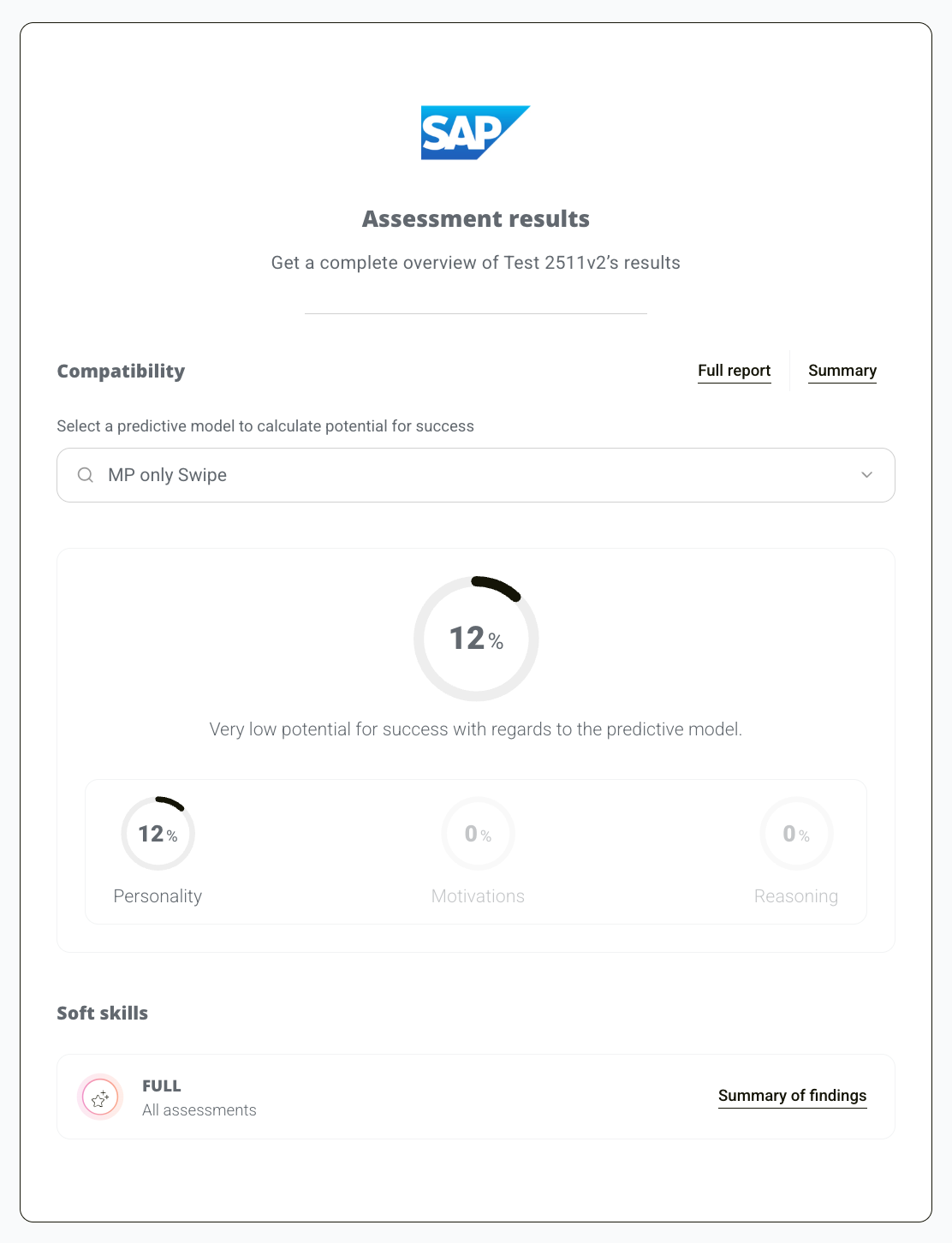
Task: Click the FULL soft skills title
Action: [x=162, y=1085]
